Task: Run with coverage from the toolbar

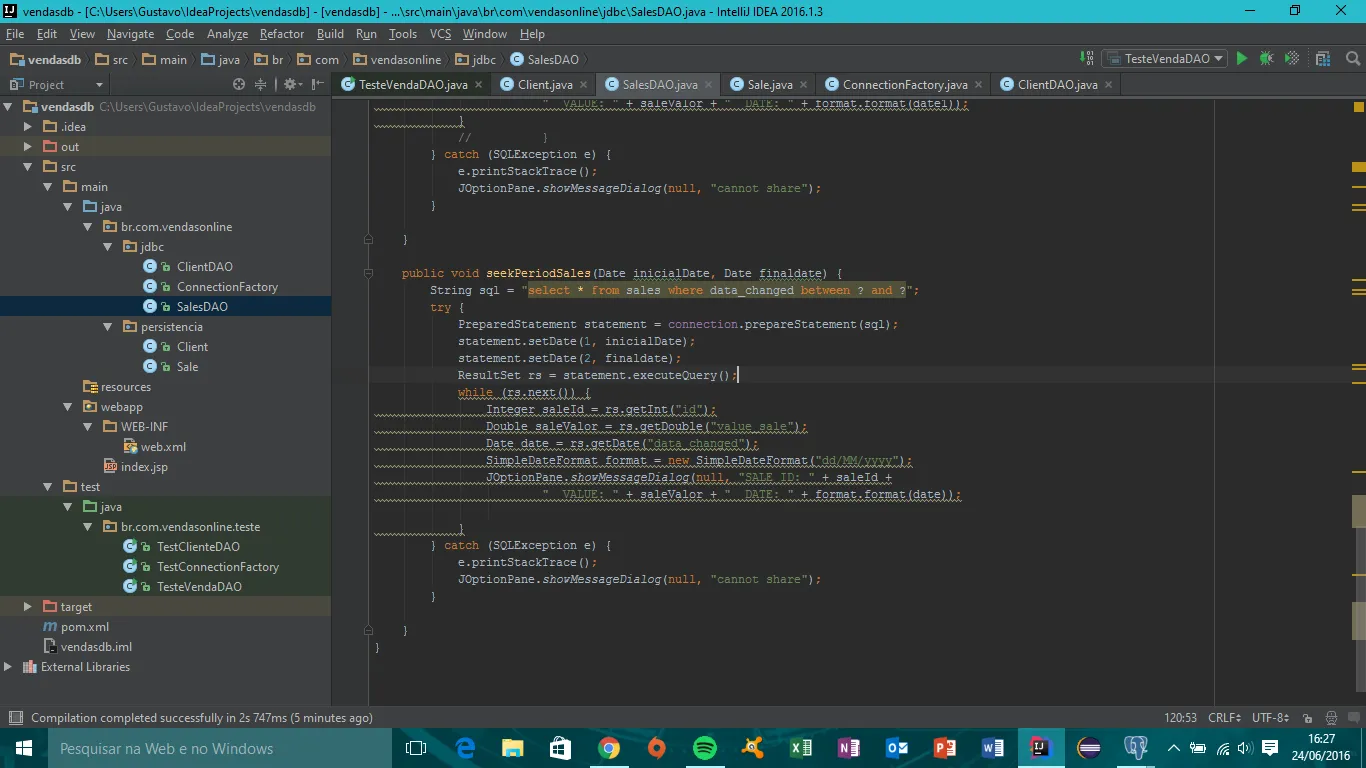Action: coord(1292,59)
